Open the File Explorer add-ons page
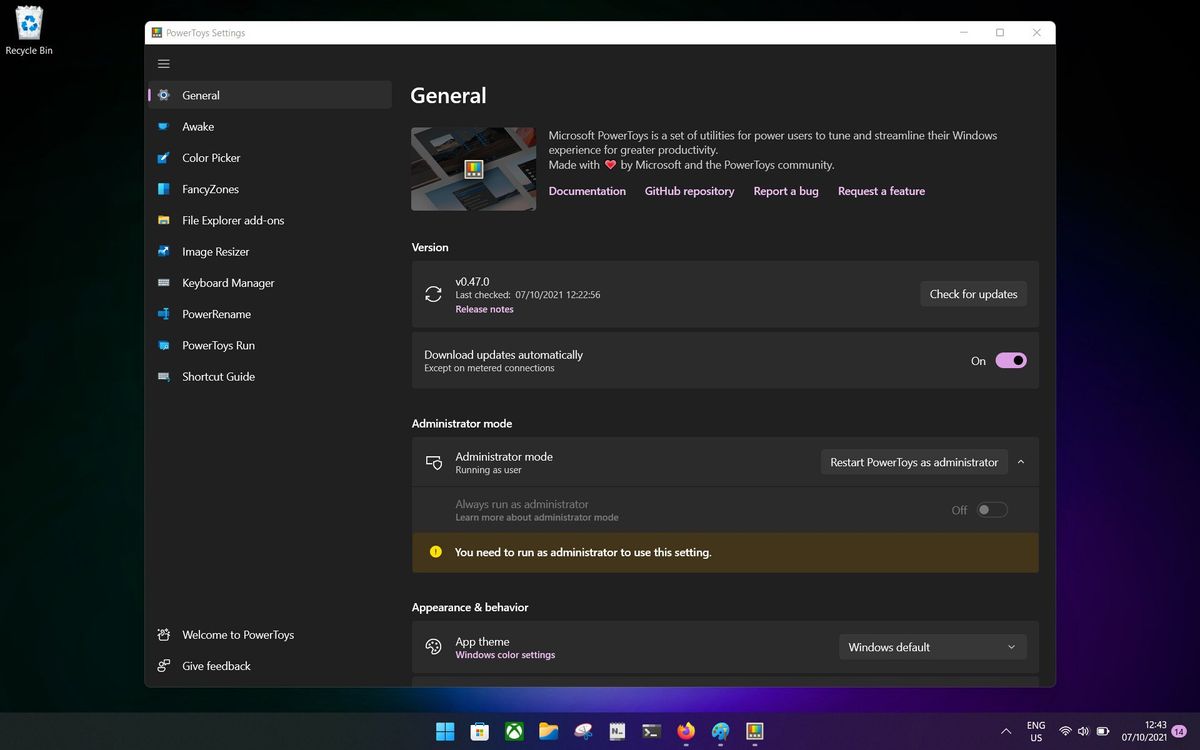The height and width of the screenshot is (750, 1200). click(232, 220)
